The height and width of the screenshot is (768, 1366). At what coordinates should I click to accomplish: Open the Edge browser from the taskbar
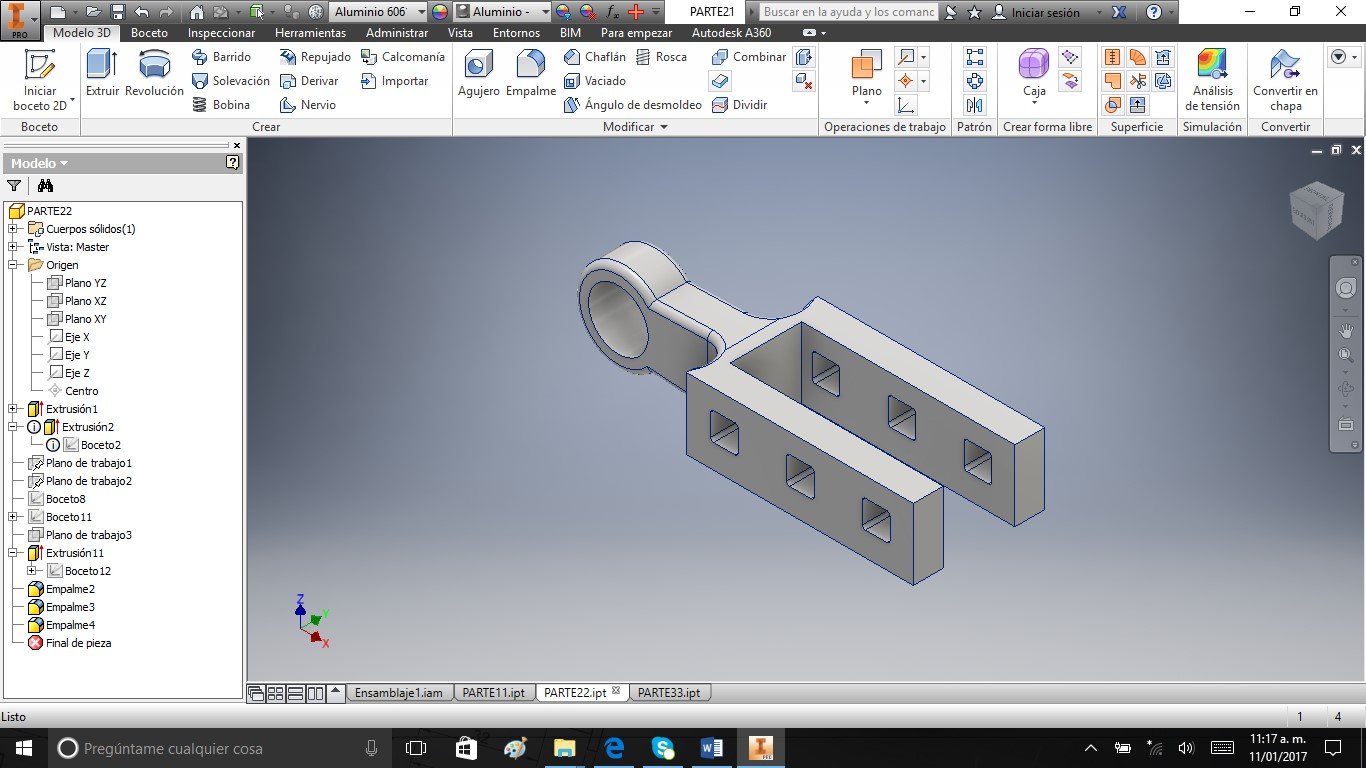[x=614, y=748]
